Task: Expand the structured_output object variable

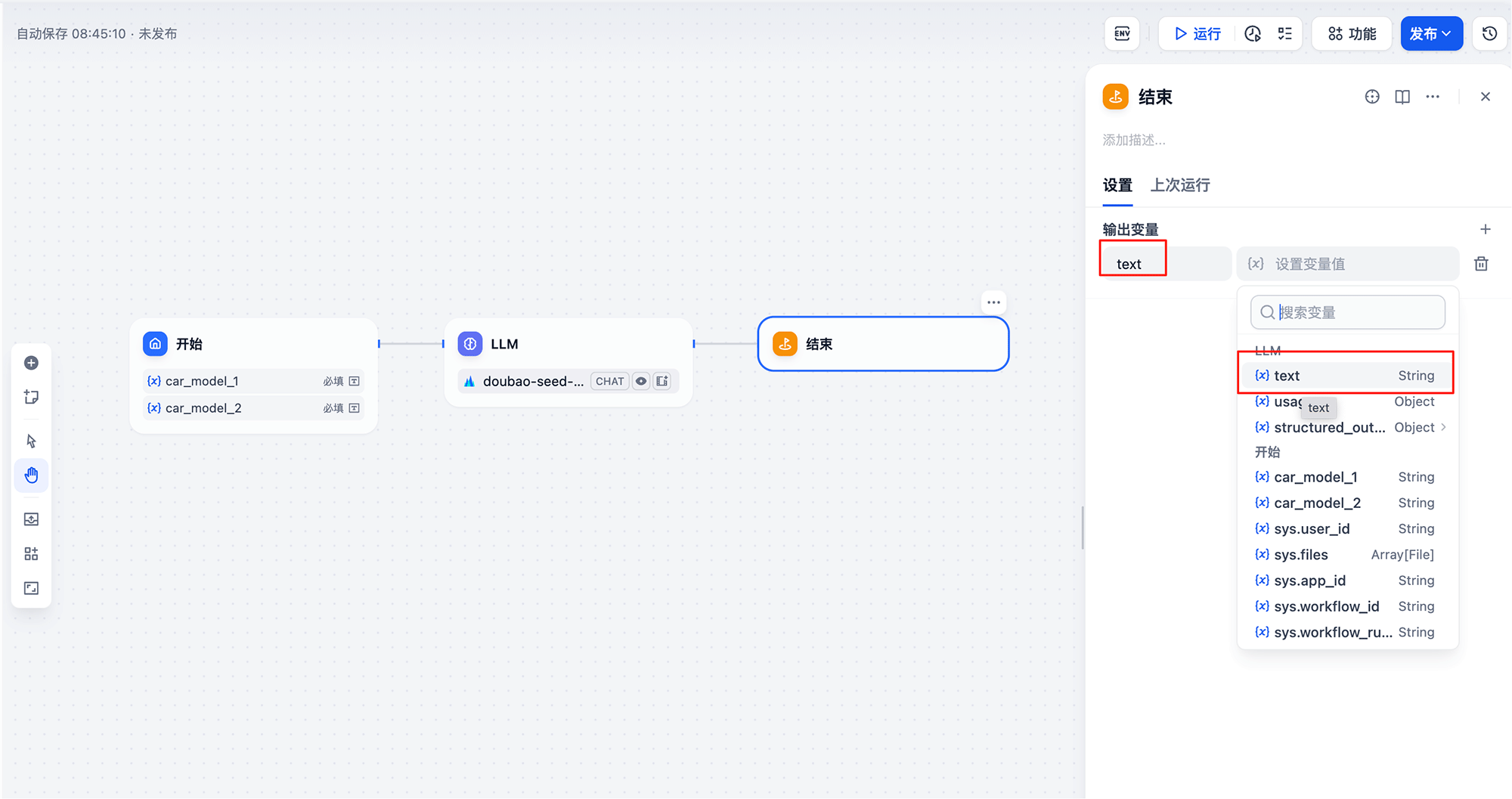Action: pos(1443,427)
